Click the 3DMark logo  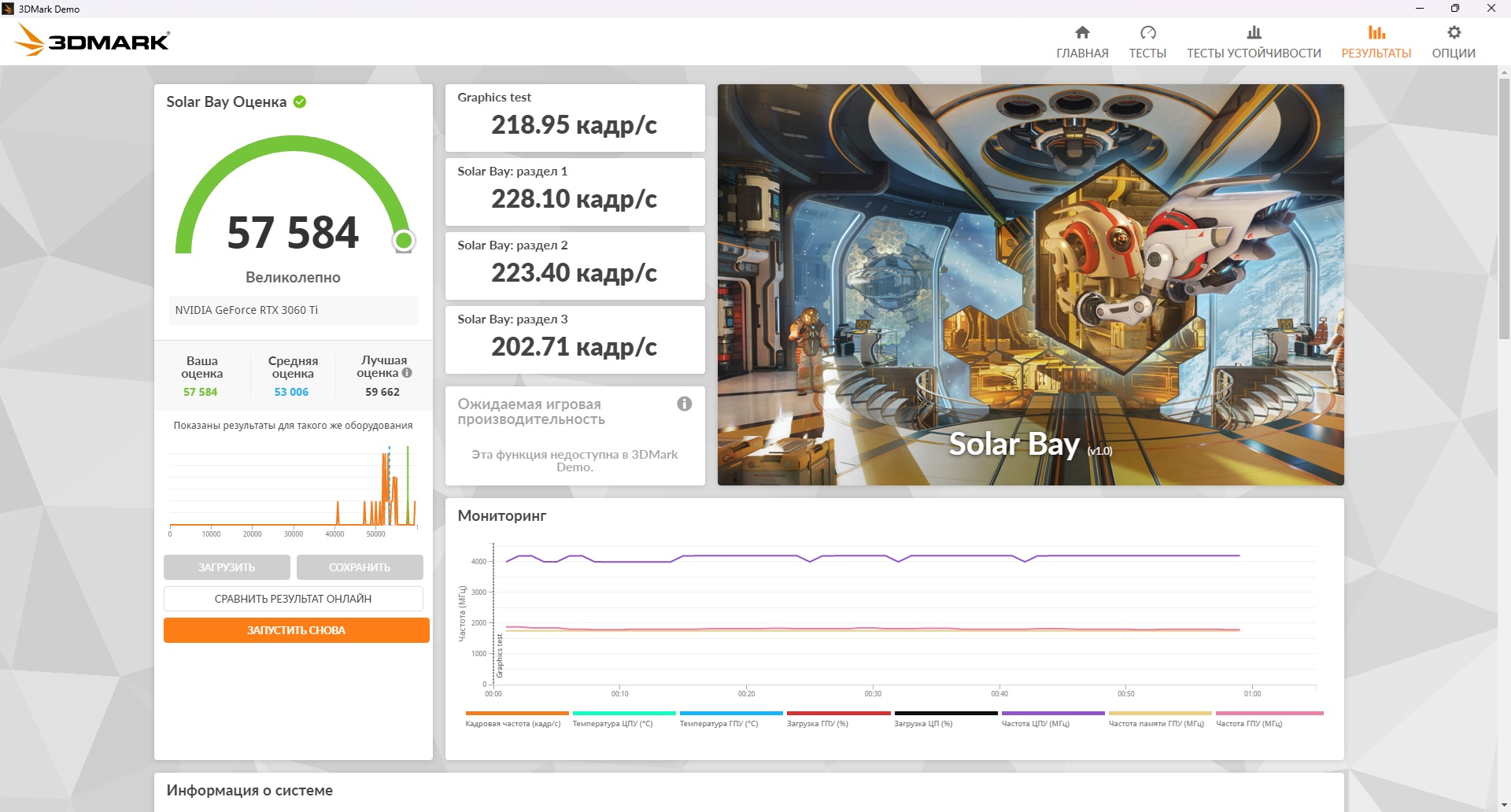tap(92, 40)
